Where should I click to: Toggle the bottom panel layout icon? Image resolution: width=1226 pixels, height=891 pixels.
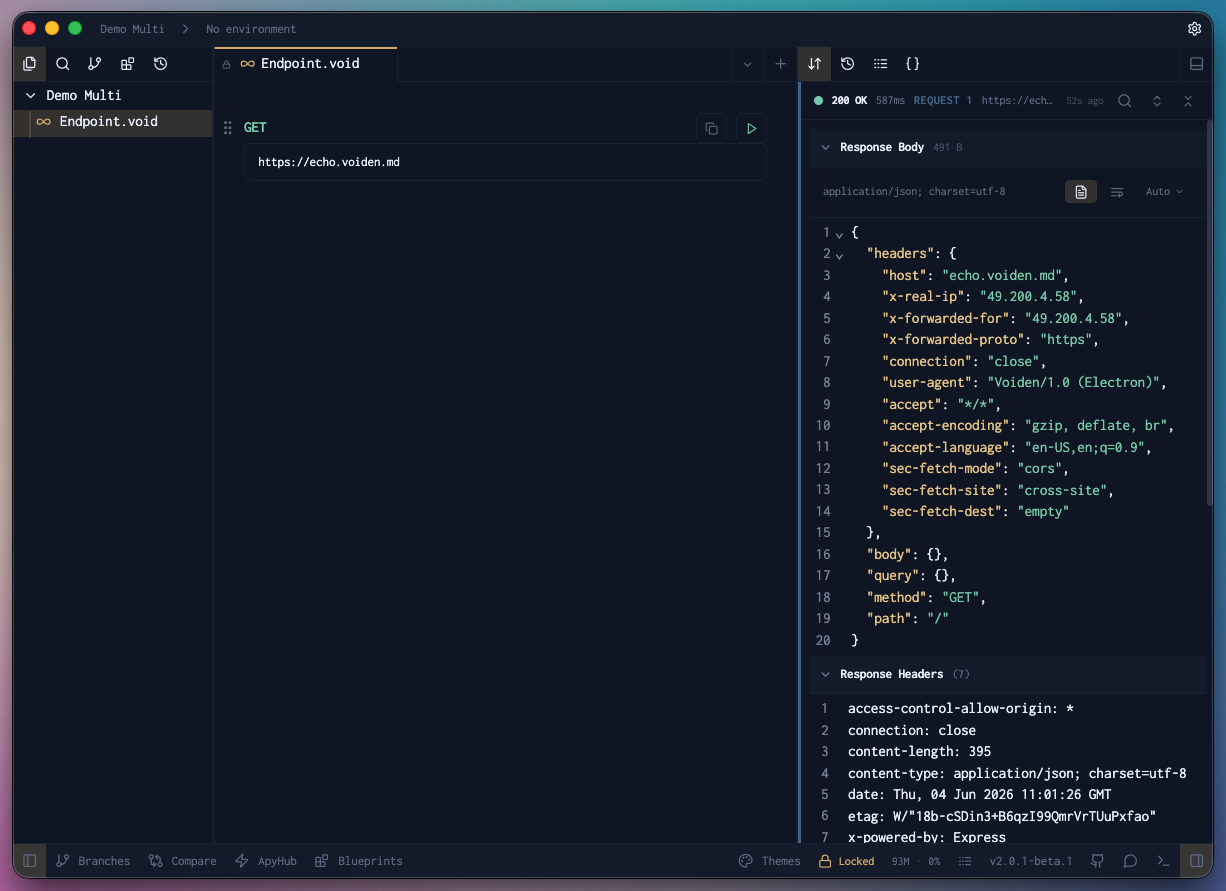[x=1196, y=64]
